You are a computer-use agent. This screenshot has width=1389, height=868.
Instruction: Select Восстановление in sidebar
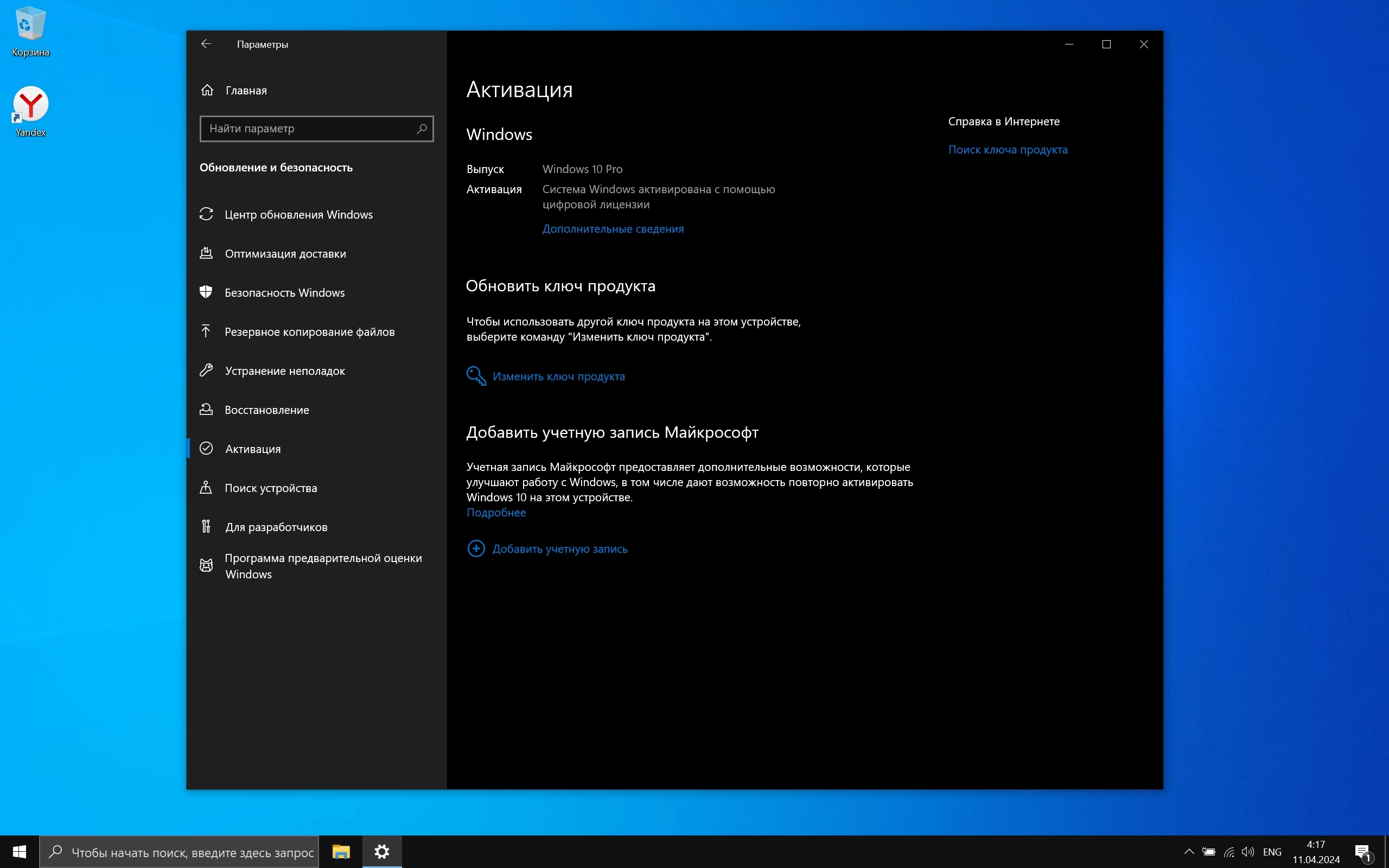pos(266,410)
